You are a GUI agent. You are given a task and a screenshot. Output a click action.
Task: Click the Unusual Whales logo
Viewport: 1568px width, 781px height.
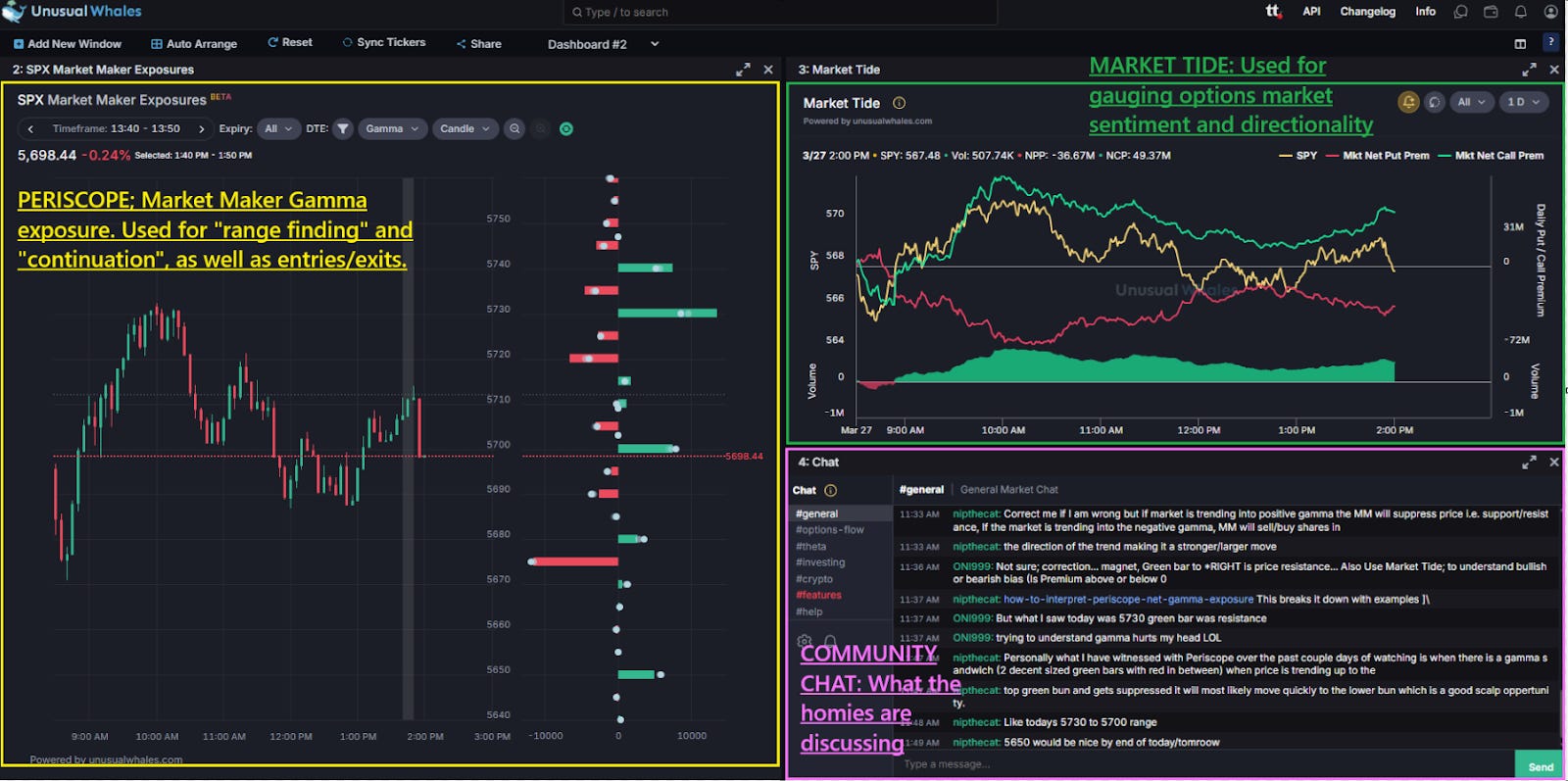point(73,12)
